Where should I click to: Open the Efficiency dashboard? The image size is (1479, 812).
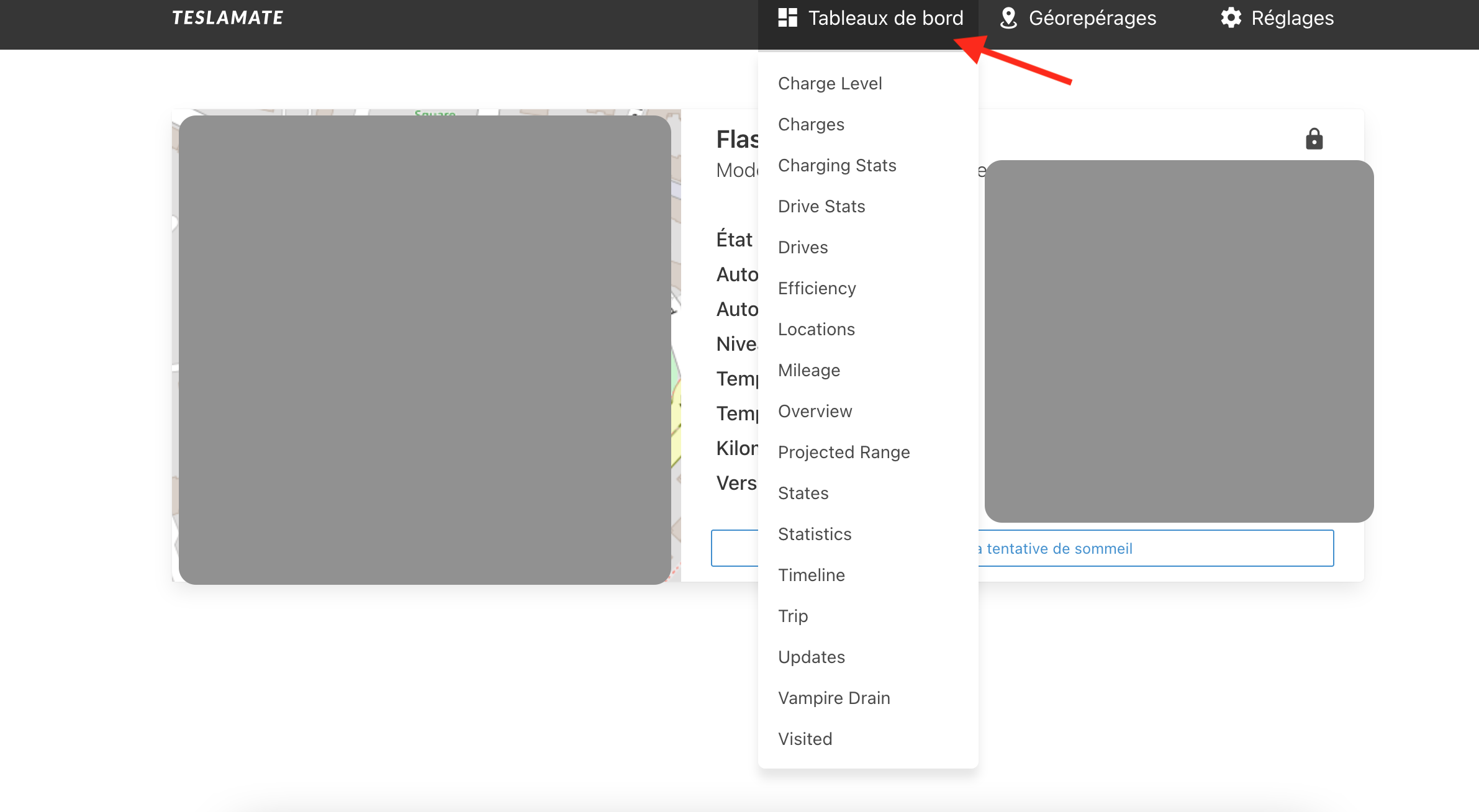(816, 288)
